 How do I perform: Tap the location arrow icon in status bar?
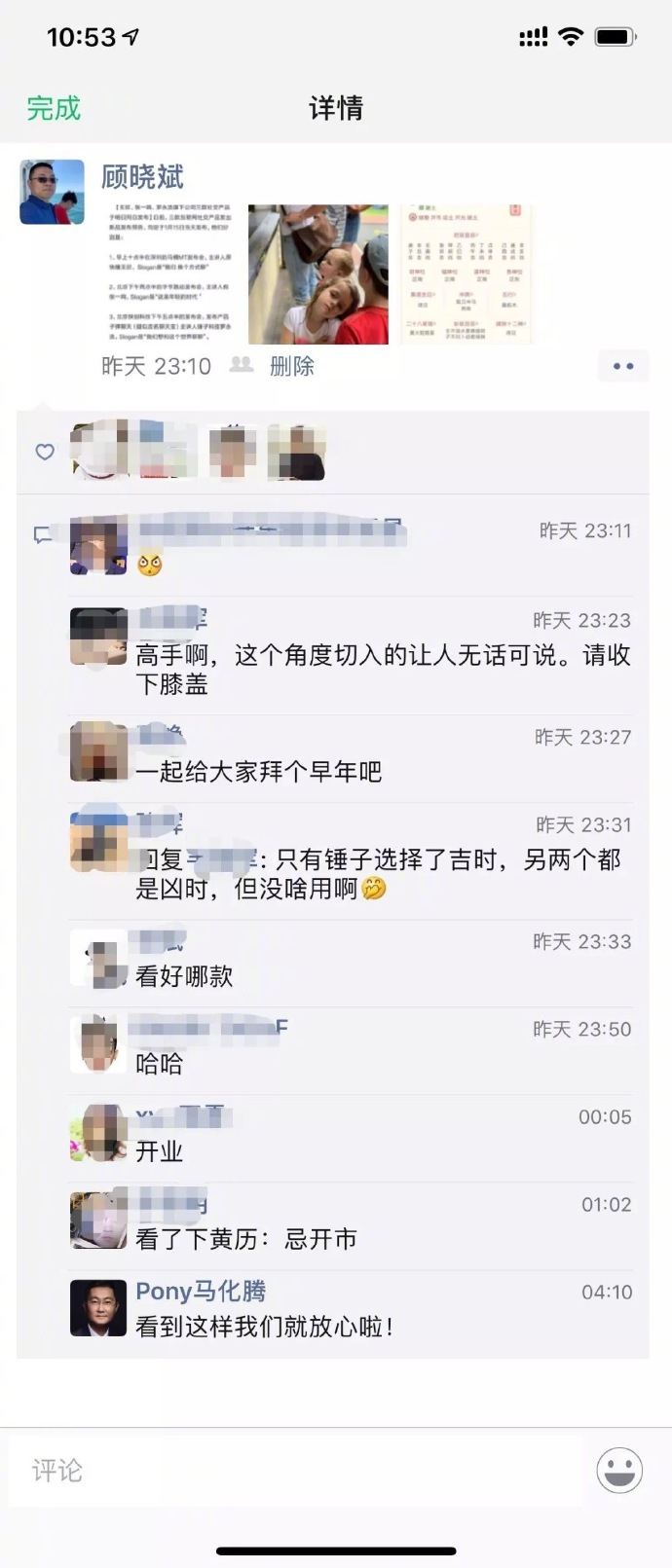coord(131,37)
